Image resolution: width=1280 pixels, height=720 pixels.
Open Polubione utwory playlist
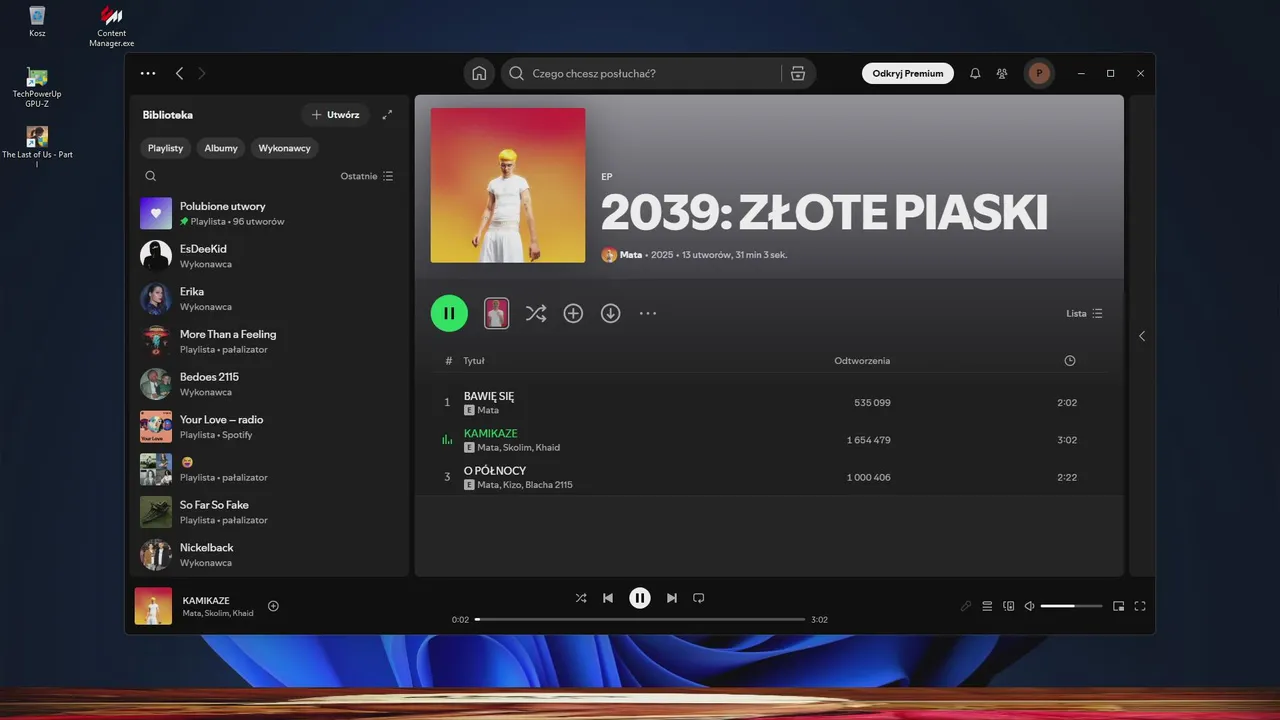[270, 213]
